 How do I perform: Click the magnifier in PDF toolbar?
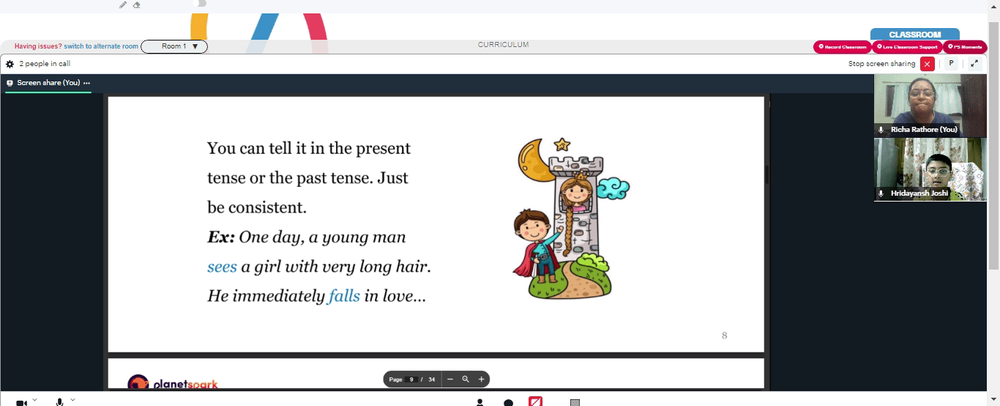pos(466,379)
